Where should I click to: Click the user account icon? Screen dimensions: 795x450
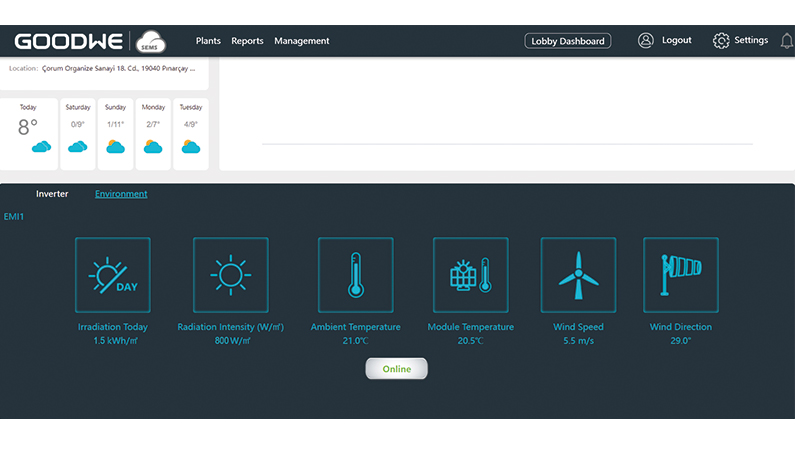(645, 41)
